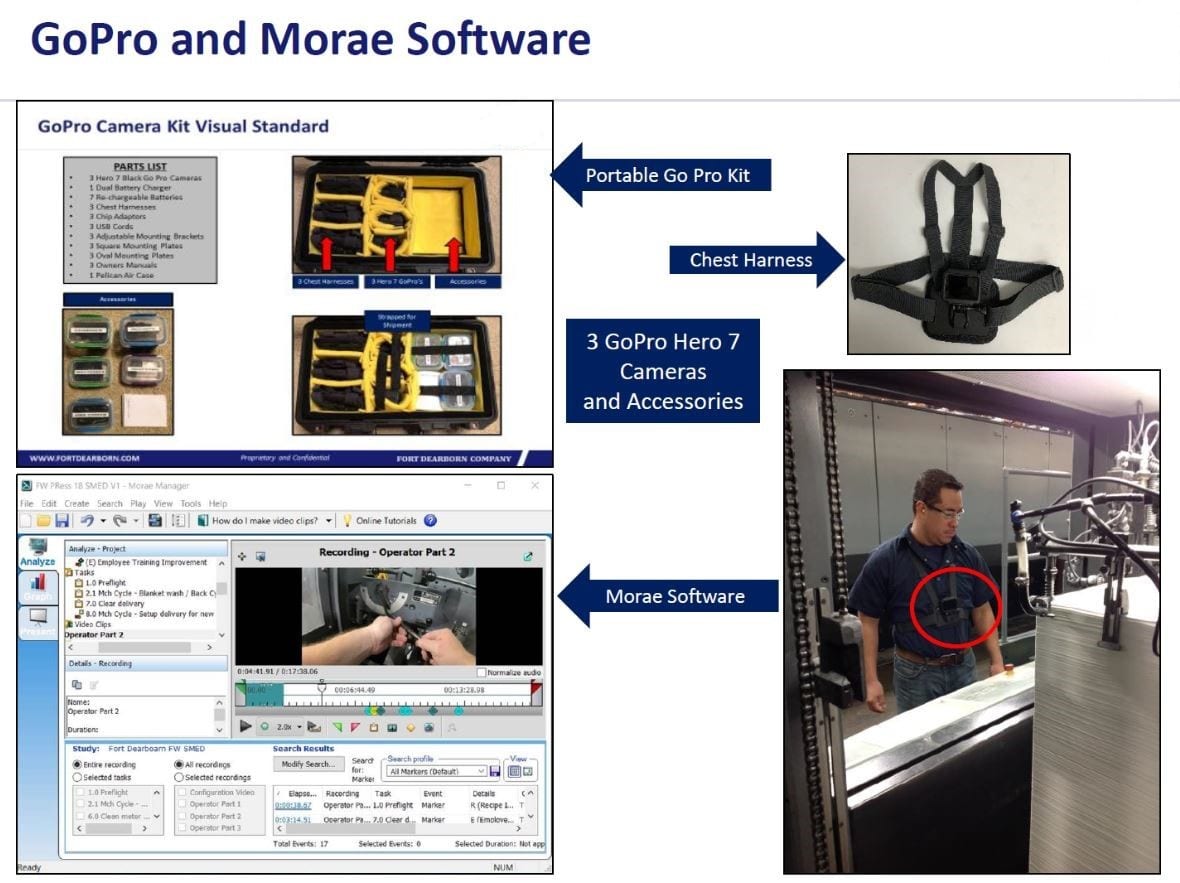1180x883 pixels.
Task: Switch to the Present tab
Action: (38, 623)
